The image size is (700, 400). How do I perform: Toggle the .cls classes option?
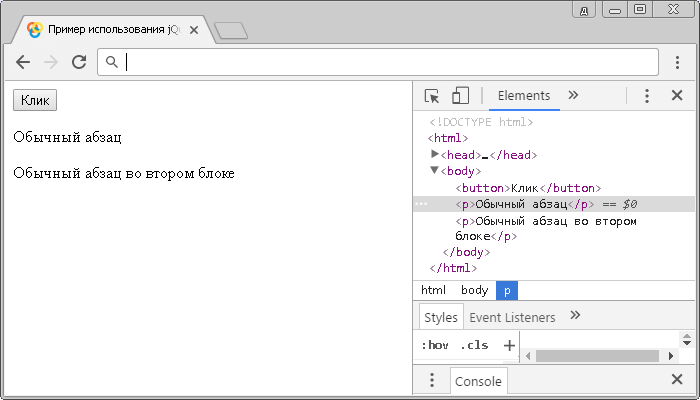(474, 345)
